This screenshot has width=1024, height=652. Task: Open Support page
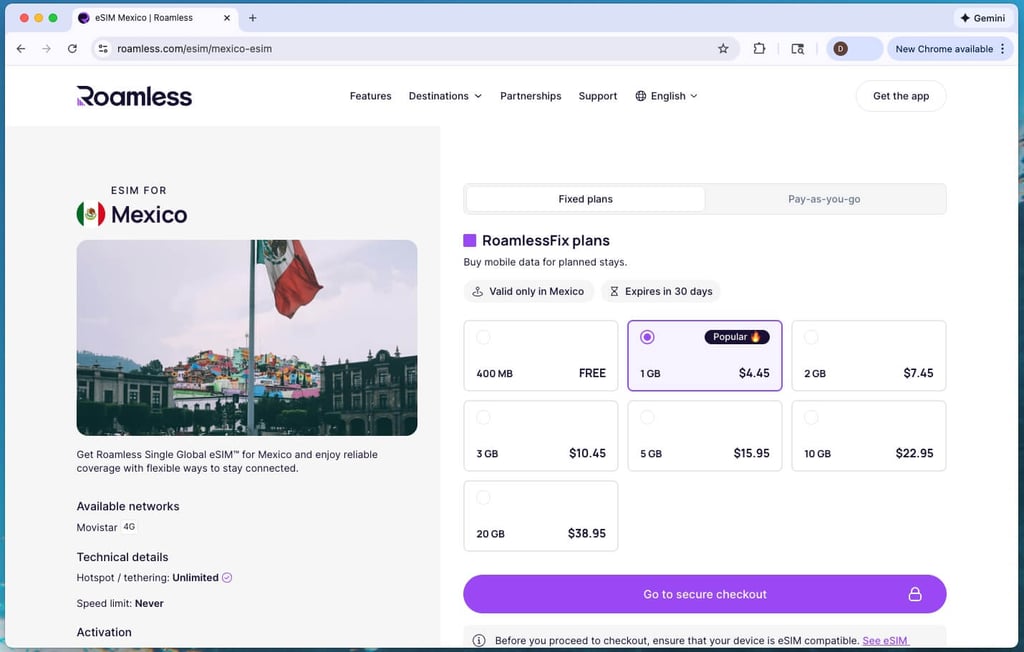598,96
